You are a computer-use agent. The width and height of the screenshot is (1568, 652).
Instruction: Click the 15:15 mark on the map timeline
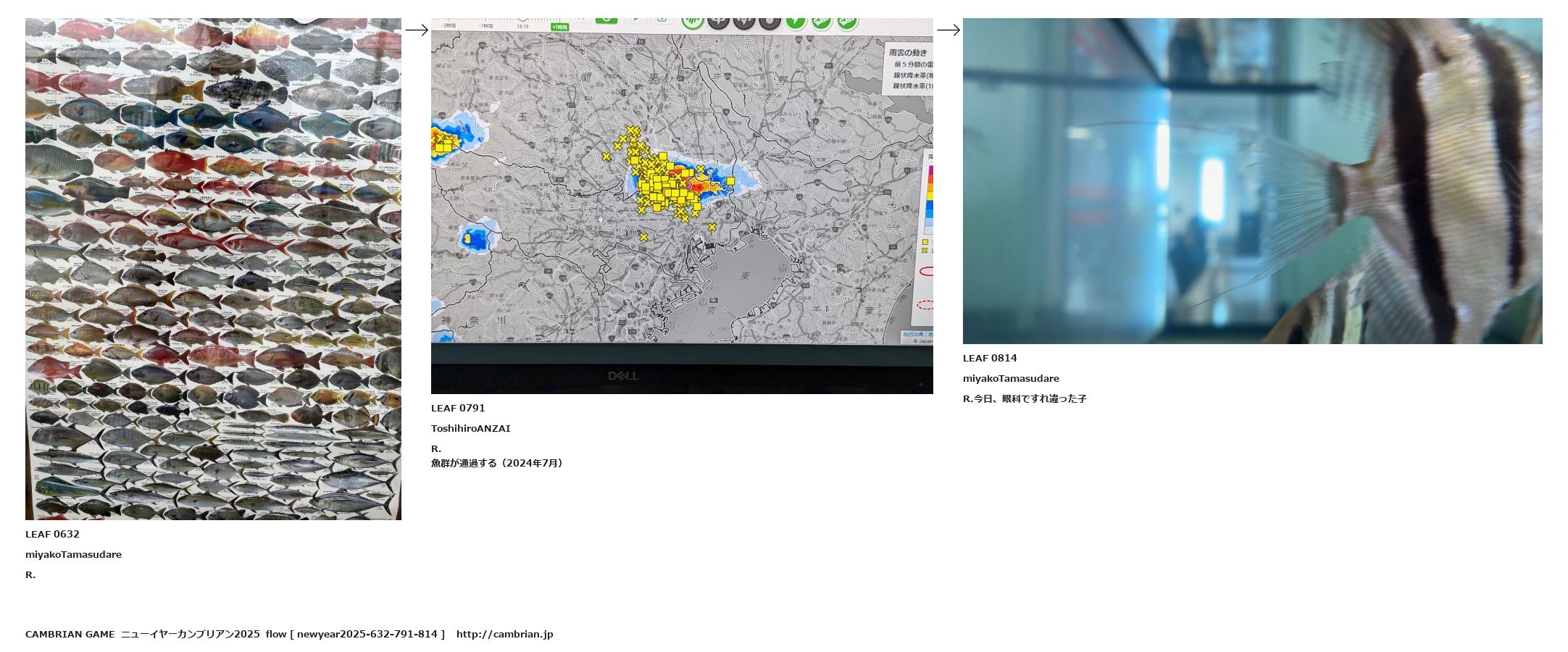(x=522, y=27)
